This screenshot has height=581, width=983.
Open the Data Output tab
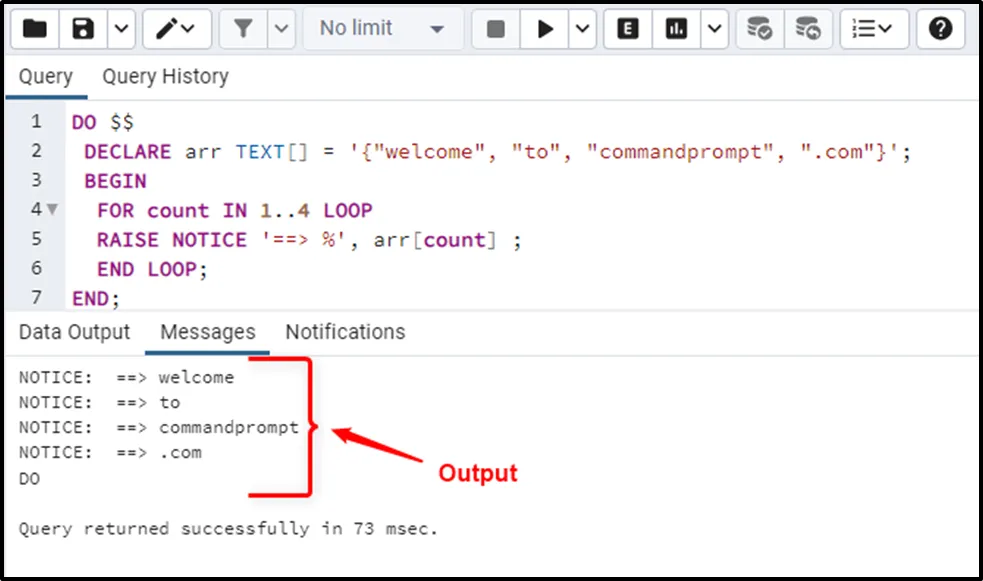(74, 332)
